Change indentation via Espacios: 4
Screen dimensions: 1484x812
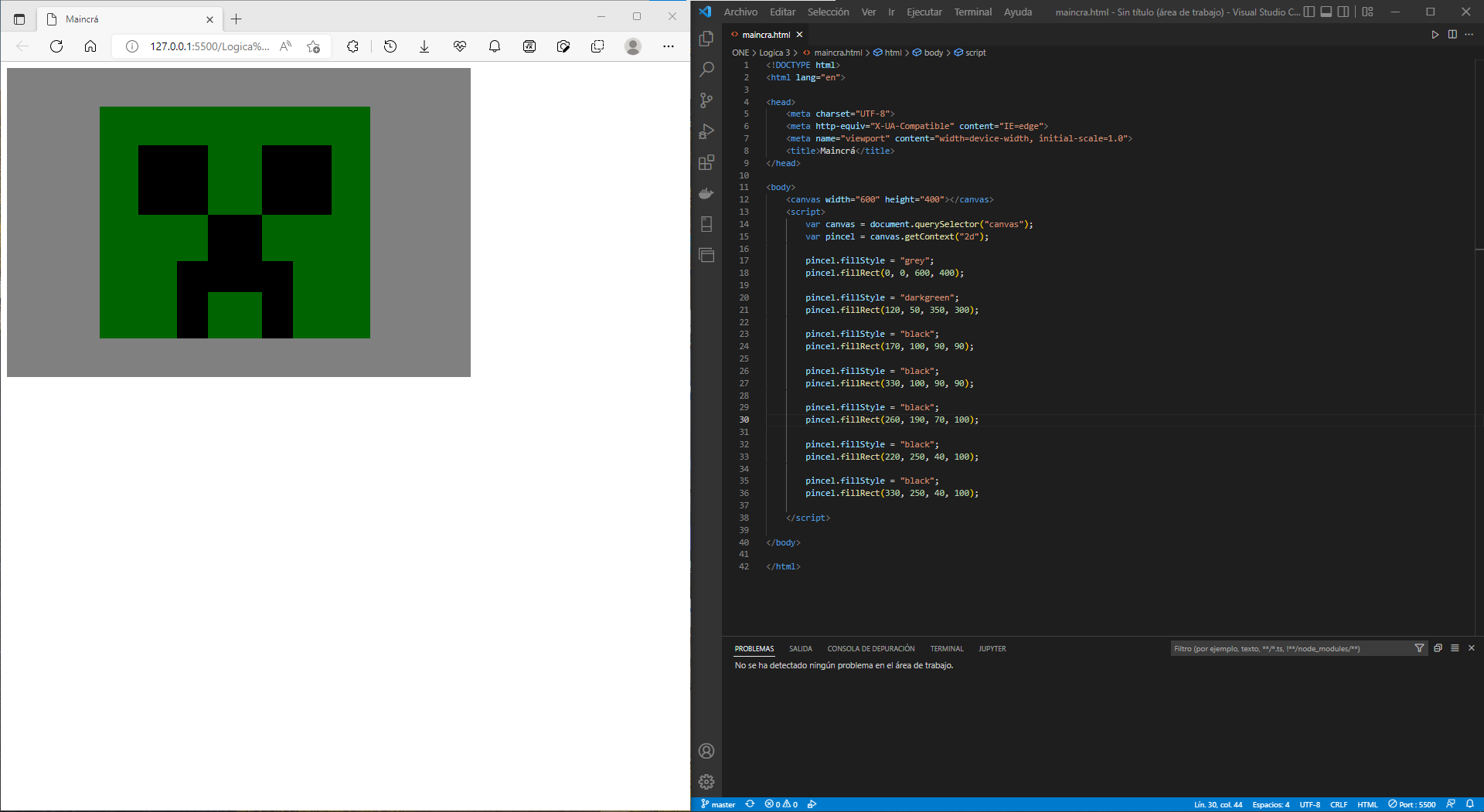(x=1271, y=804)
